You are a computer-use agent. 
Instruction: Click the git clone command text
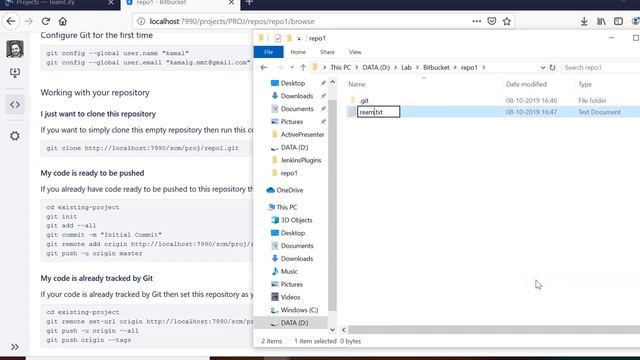click(x=142, y=148)
